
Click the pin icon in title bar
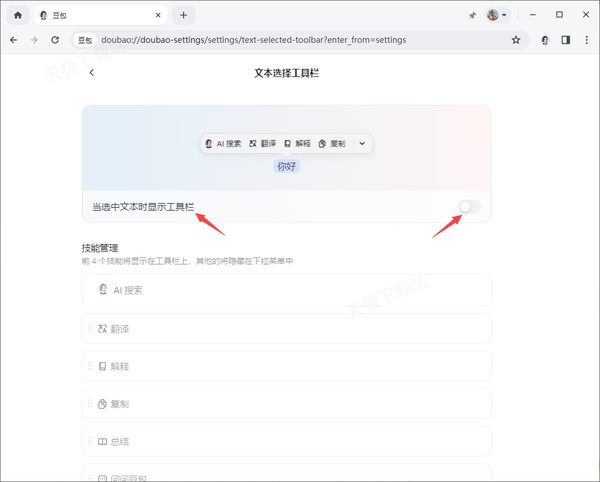point(473,15)
